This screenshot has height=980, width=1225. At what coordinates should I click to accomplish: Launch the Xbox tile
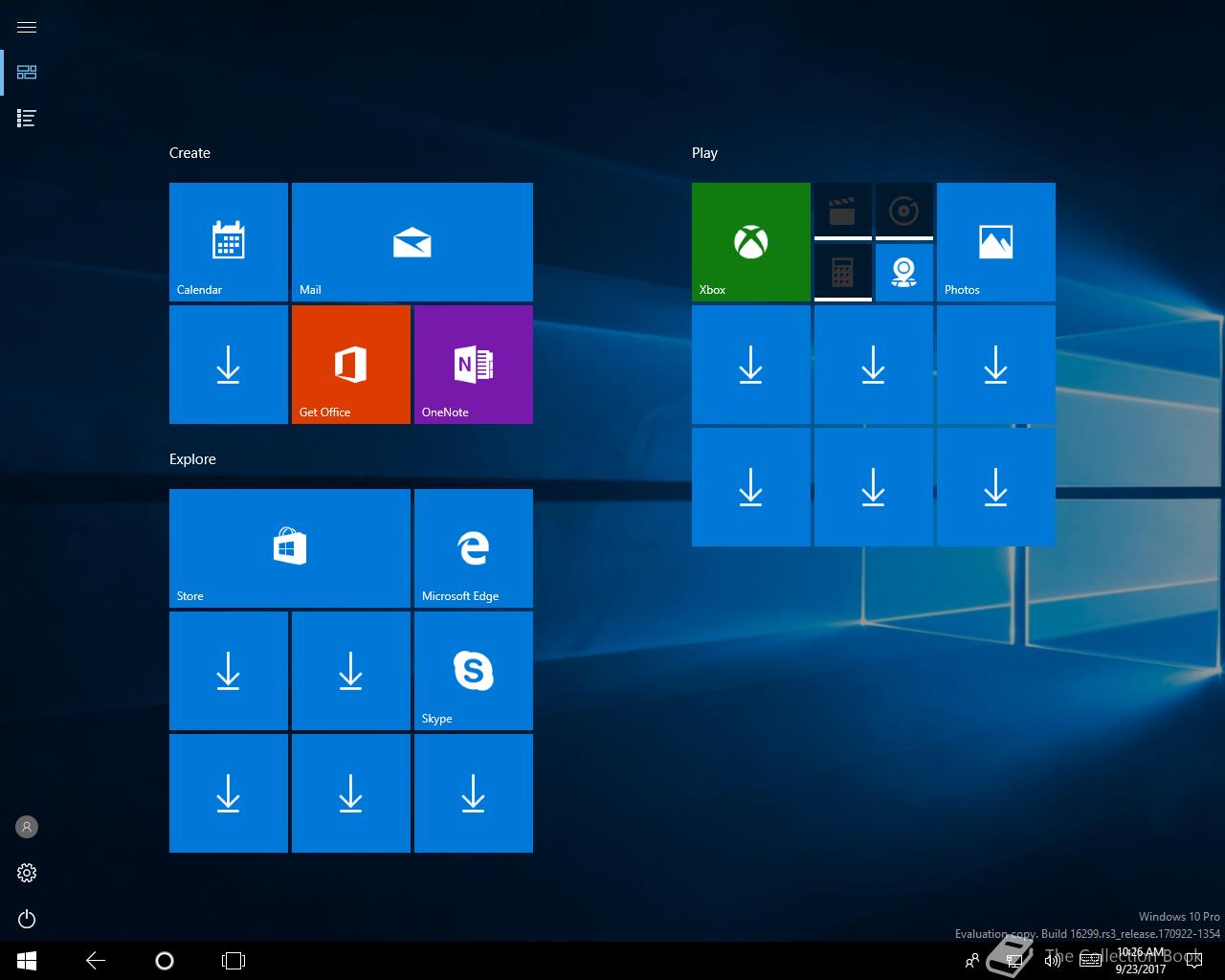click(751, 242)
